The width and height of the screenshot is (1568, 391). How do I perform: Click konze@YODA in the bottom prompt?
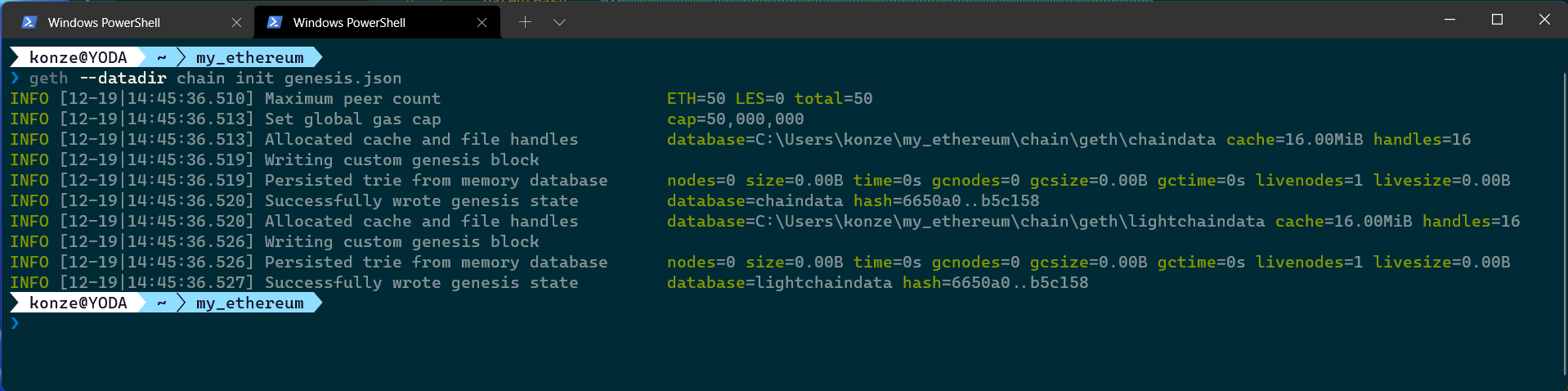coord(78,303)
